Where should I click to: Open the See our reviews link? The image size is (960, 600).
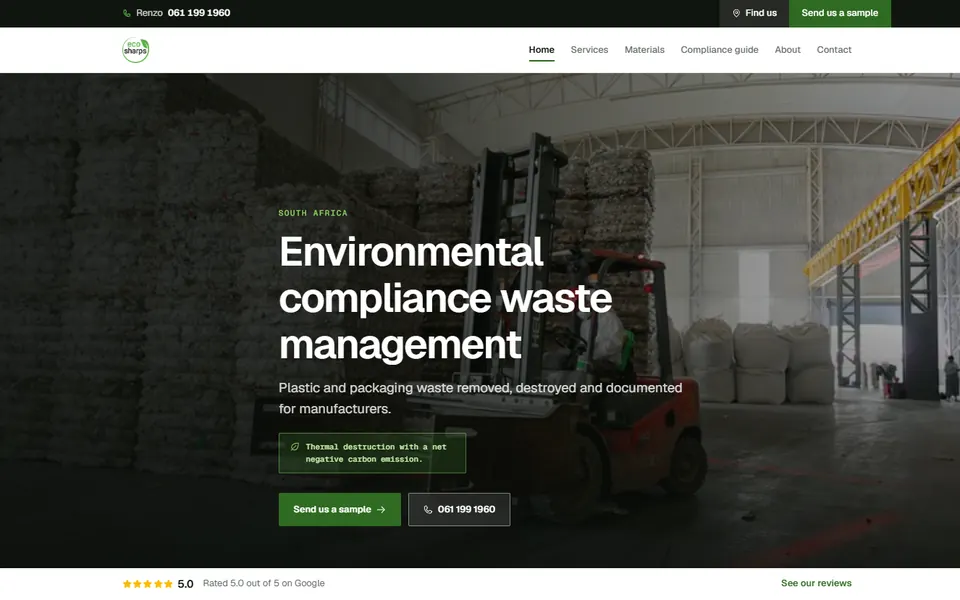pyautogui.click(x=816, y=583)
